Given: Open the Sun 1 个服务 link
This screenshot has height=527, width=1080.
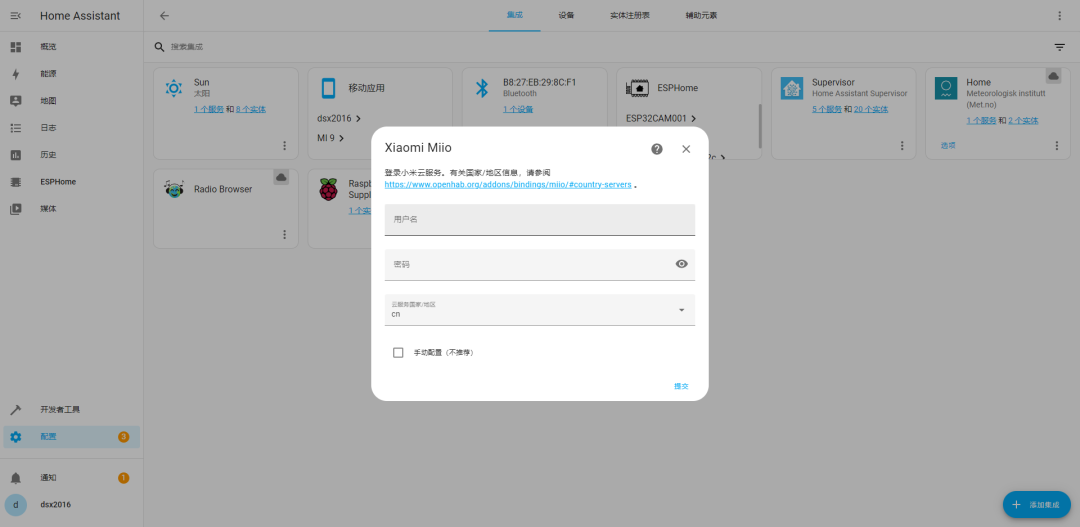Looking at the screenshot, I should [209, 110].
